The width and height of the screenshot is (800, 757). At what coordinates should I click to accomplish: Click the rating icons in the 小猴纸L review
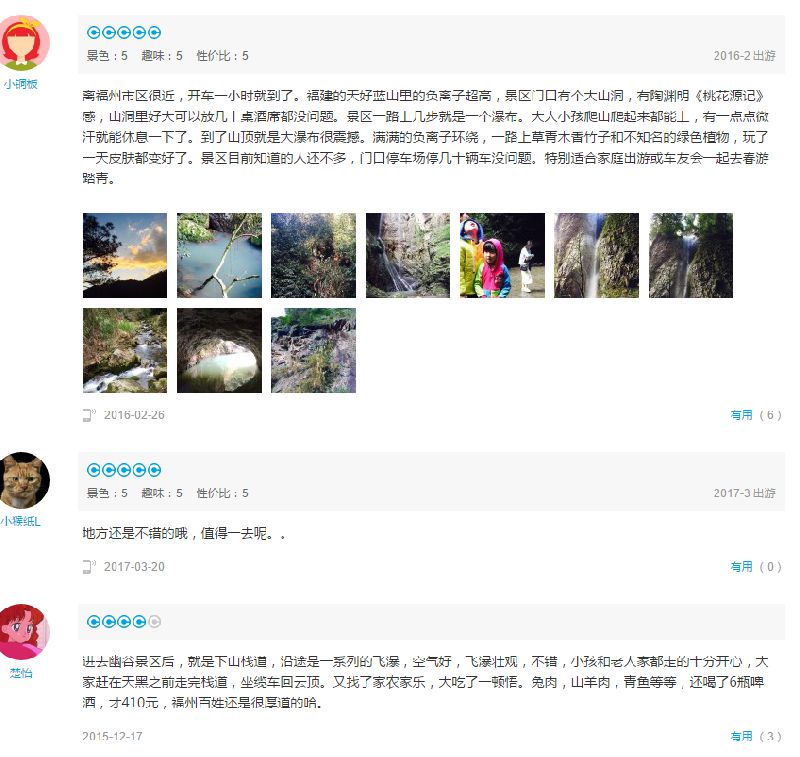click(124, 470)
